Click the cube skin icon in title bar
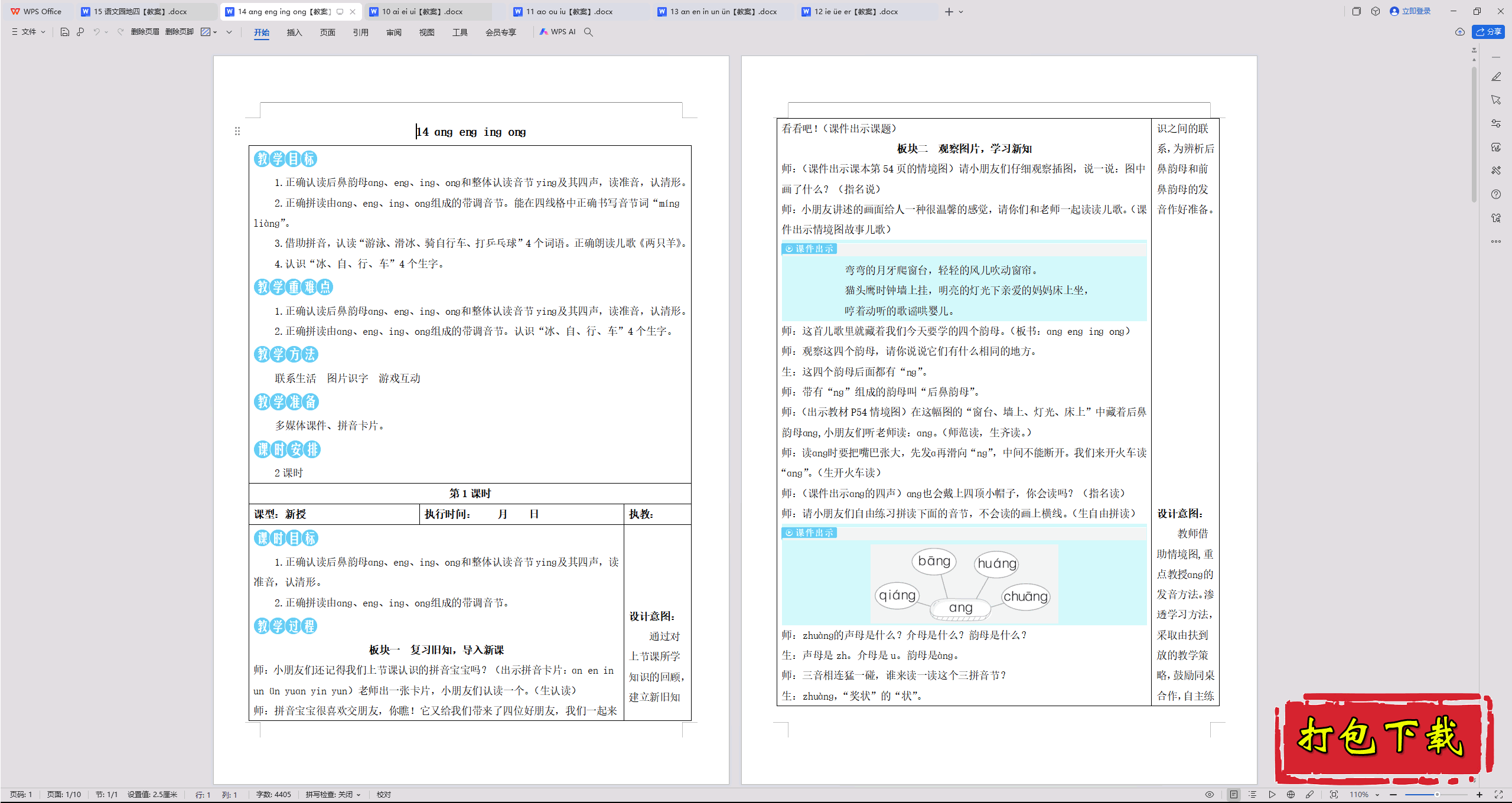Image resolution: width=1512 pixels, height=803 pixels. 1376,11
